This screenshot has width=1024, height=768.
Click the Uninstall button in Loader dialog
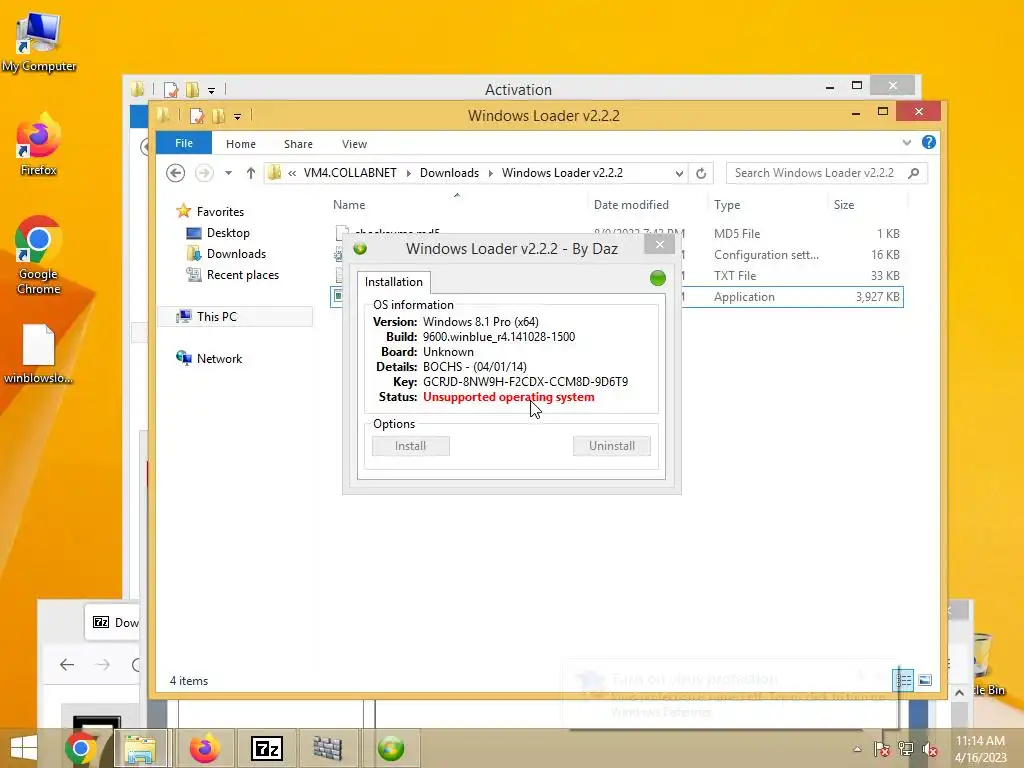[x=612, y=446]
